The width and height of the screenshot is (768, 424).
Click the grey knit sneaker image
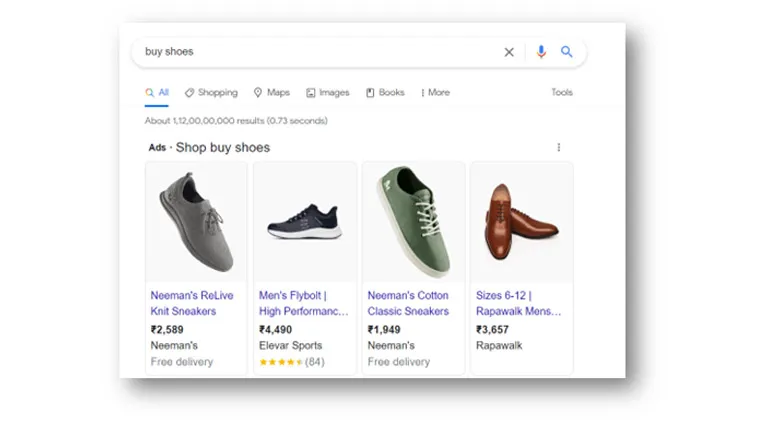[x=196, y=222]
